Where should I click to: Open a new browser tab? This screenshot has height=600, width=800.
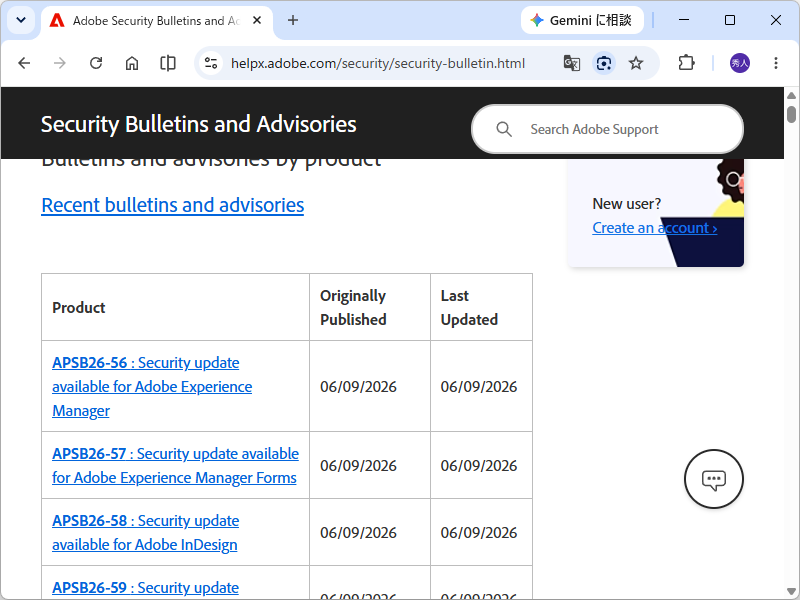click(x=293, y=20)
